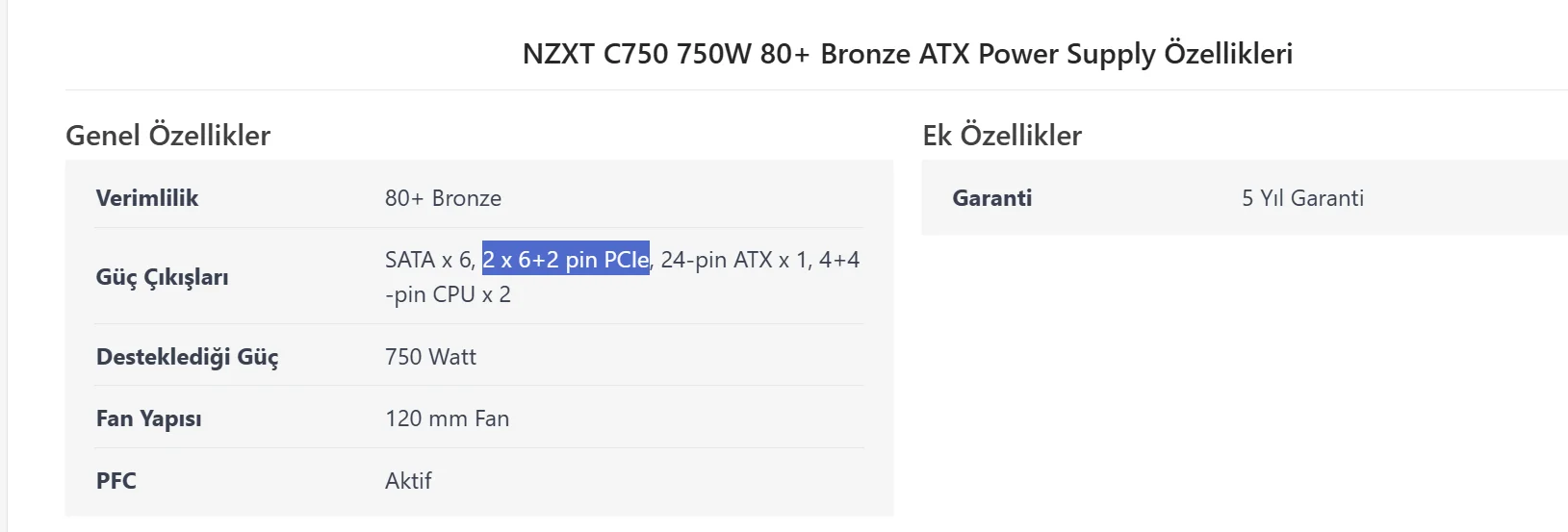The height and width of the screenshot is (532, 1568).
Task: Click the '120 mm Fan' value
Action: 447,418
